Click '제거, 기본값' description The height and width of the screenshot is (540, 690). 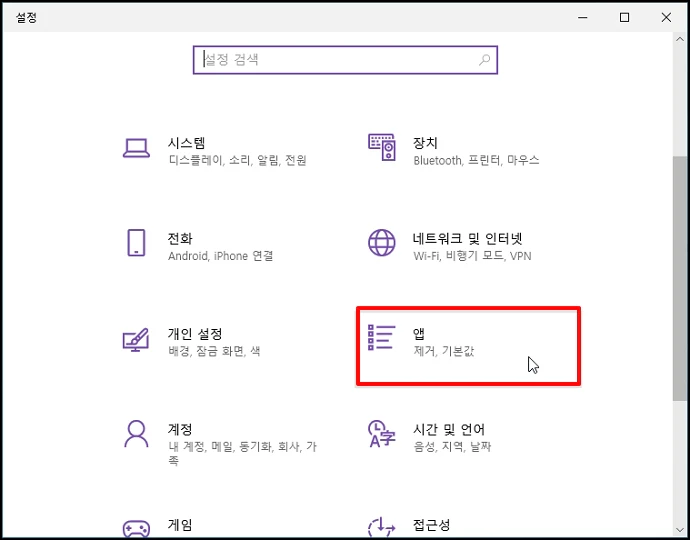pos(444,351)
